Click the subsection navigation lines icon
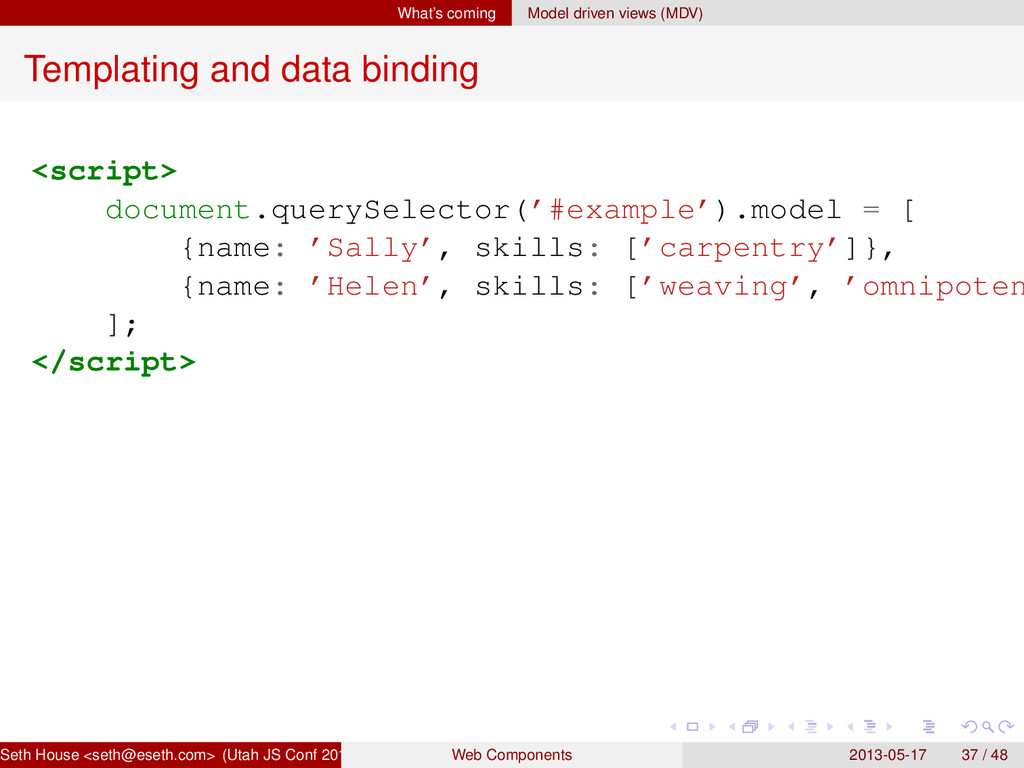Image resolution: width=1024 pixels, height=768 pixels. click(810, 727)
